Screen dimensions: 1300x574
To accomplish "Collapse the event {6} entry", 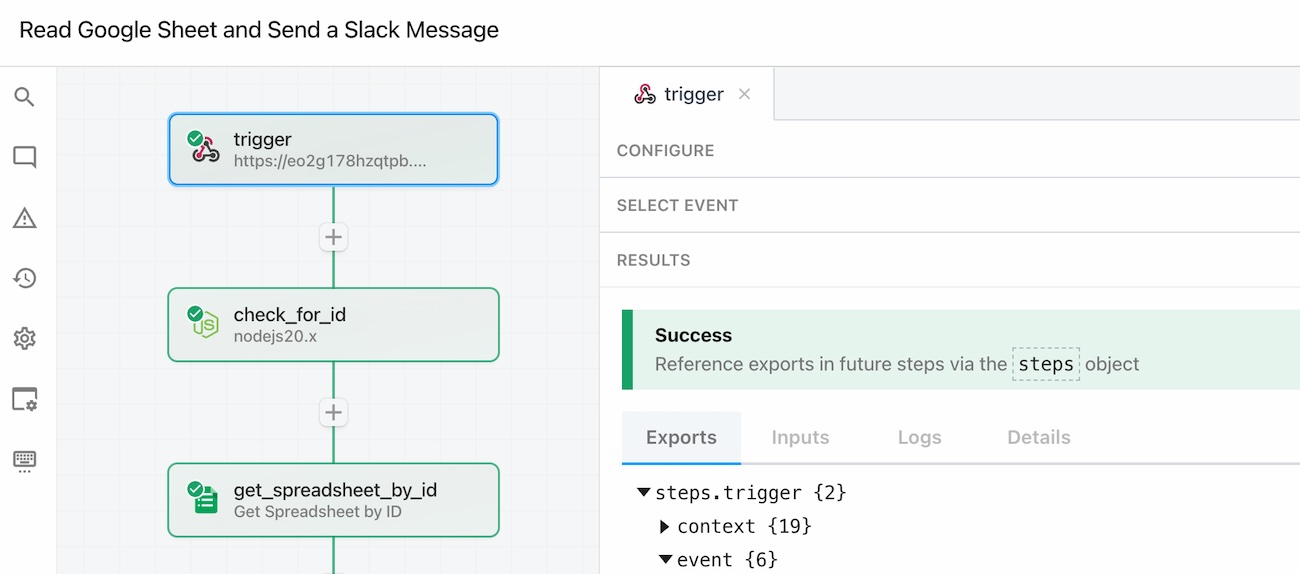I will coord(665,560).
